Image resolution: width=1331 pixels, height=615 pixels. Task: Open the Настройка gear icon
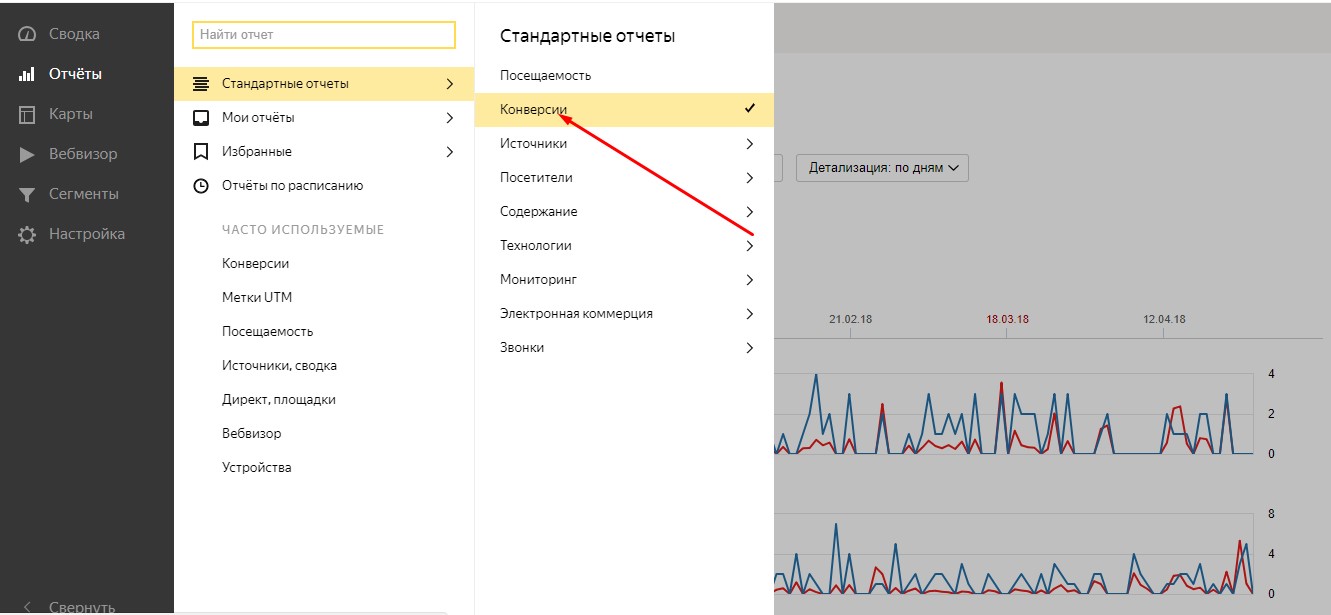[x=27, y=234]
